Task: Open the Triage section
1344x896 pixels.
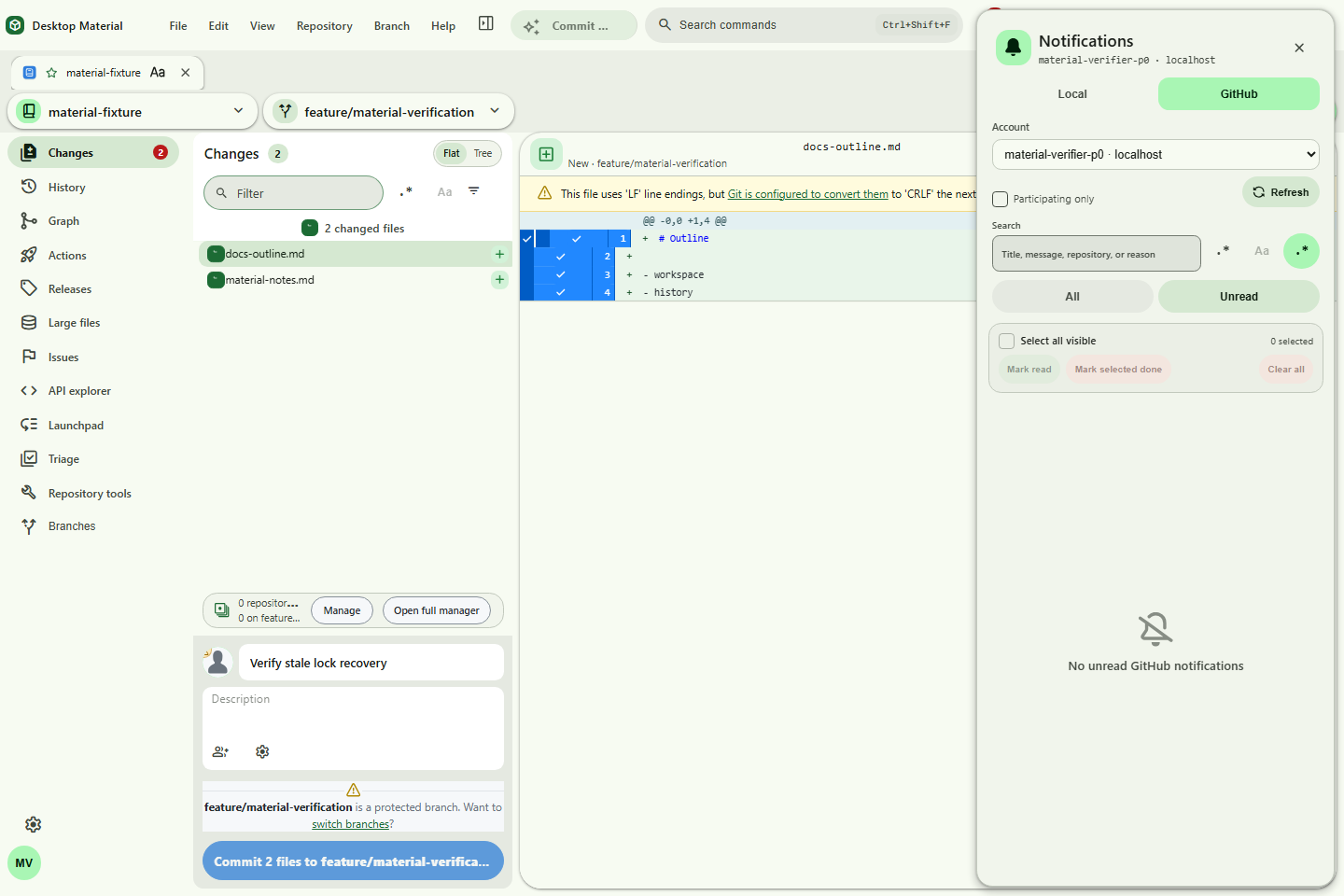Action: coord(93,459)
